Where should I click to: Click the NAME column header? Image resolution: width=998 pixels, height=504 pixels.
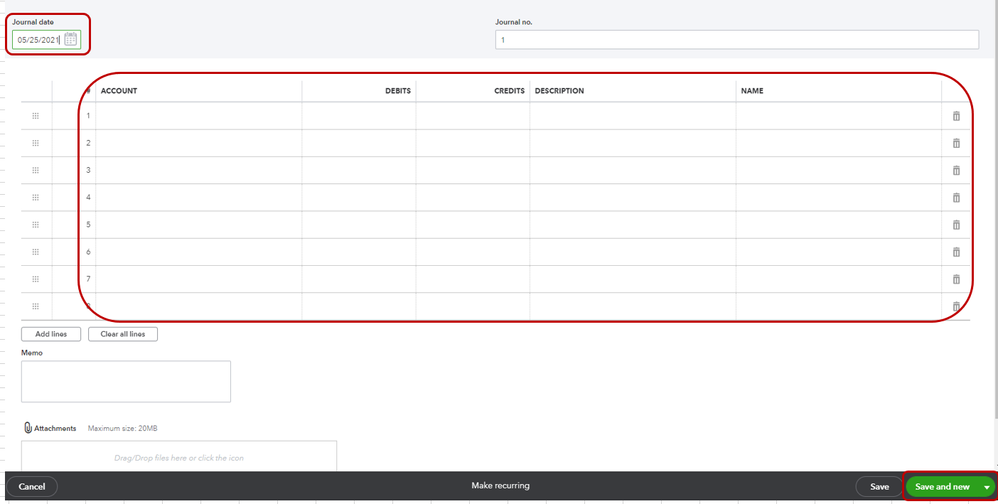(x=752, y=91)
